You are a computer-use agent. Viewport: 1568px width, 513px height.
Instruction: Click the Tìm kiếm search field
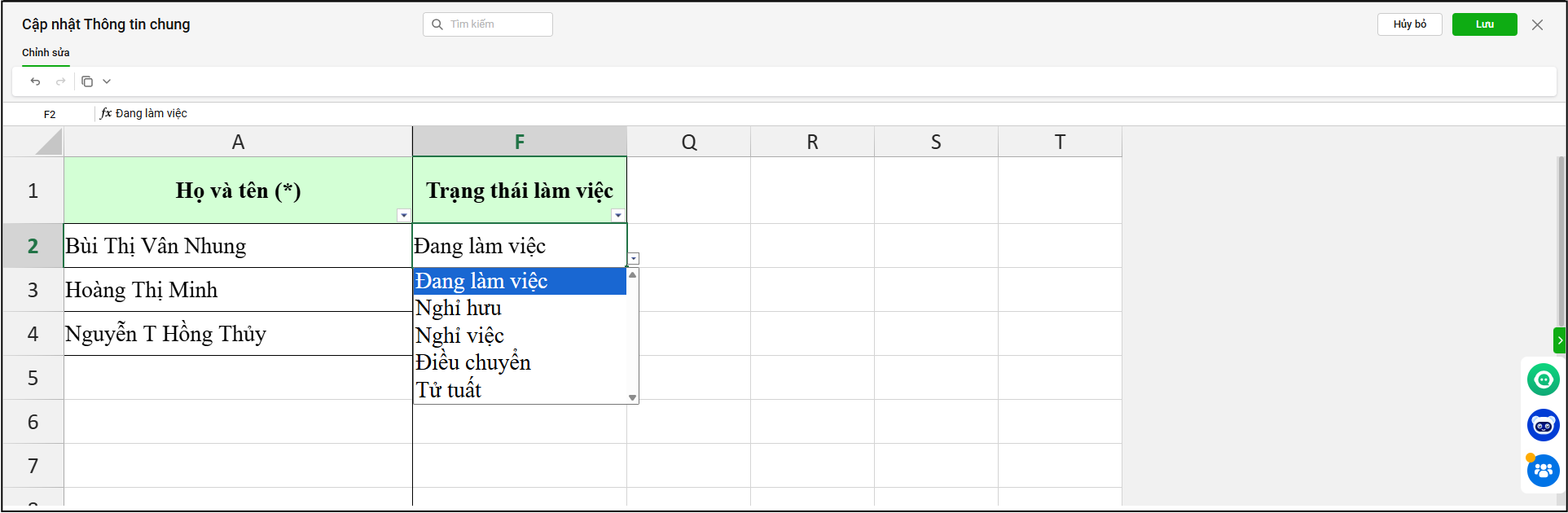488,24
